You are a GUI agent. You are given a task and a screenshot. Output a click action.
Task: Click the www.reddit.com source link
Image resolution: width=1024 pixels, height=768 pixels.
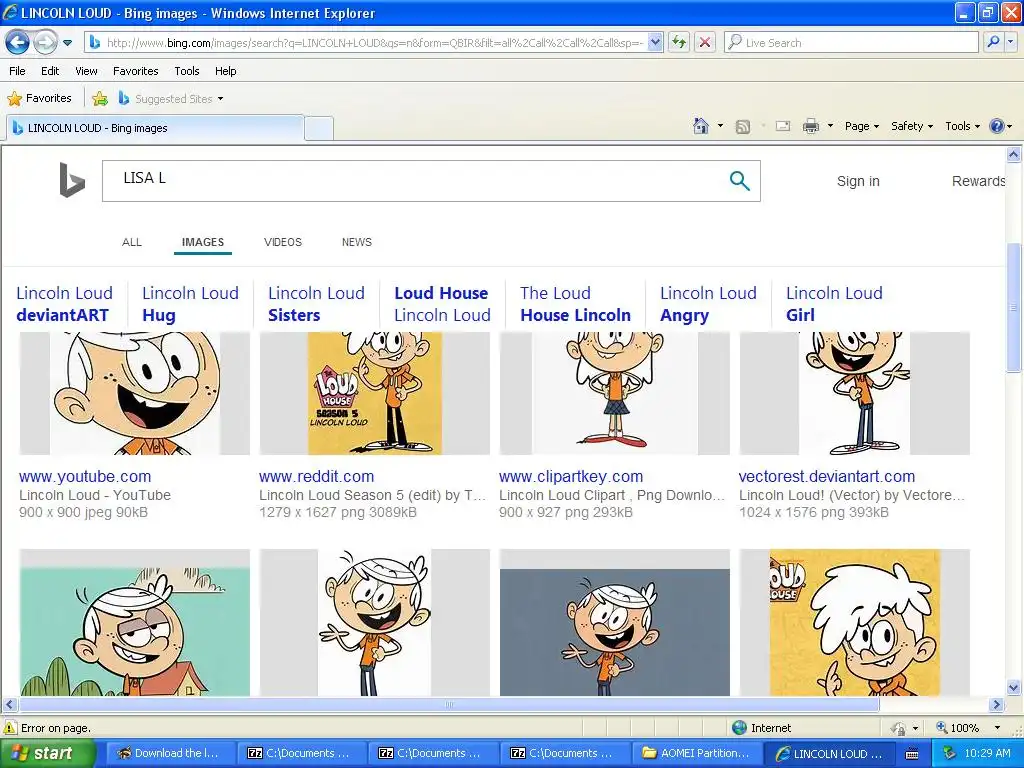[x=316, y=477]
